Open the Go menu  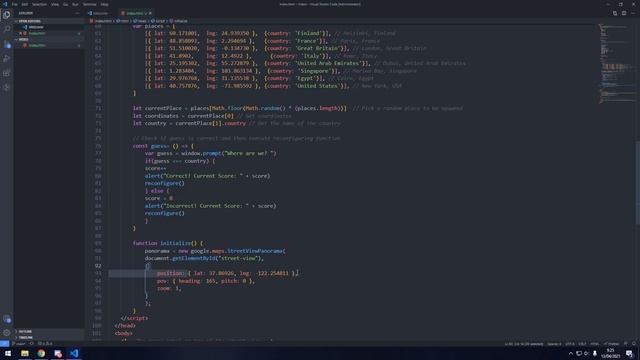pyautogui.click(x=65, y=4)
